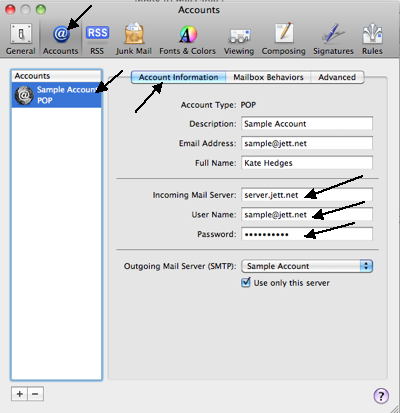Click into the Password field
The width and height of the screenshot is (400, 413).
click(x=307, y=234)
